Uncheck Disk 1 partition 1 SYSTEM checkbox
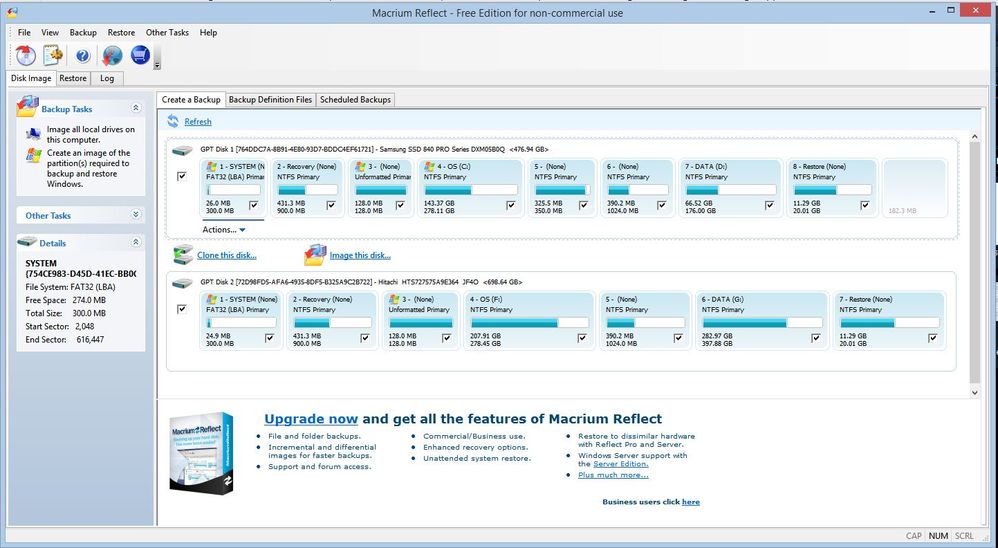The width and height of the screenshot is (998, 548). point(254,205)
